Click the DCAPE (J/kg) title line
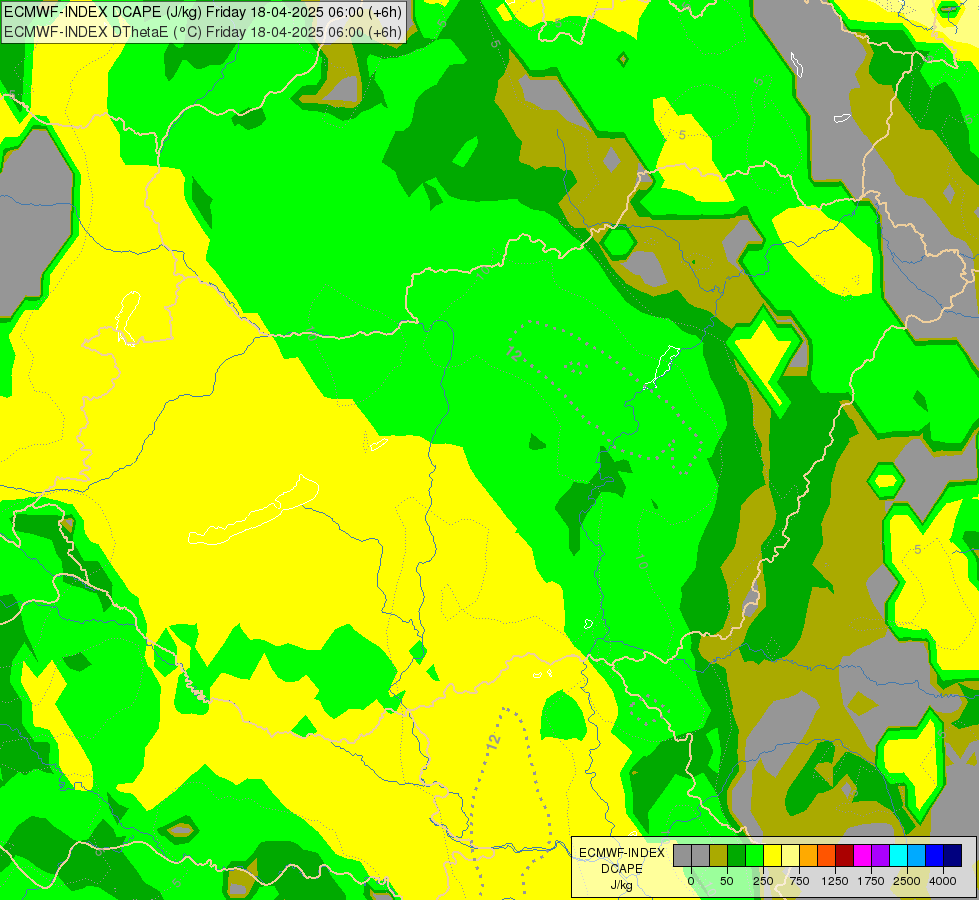Screen dimensions: 979x900 203,12
